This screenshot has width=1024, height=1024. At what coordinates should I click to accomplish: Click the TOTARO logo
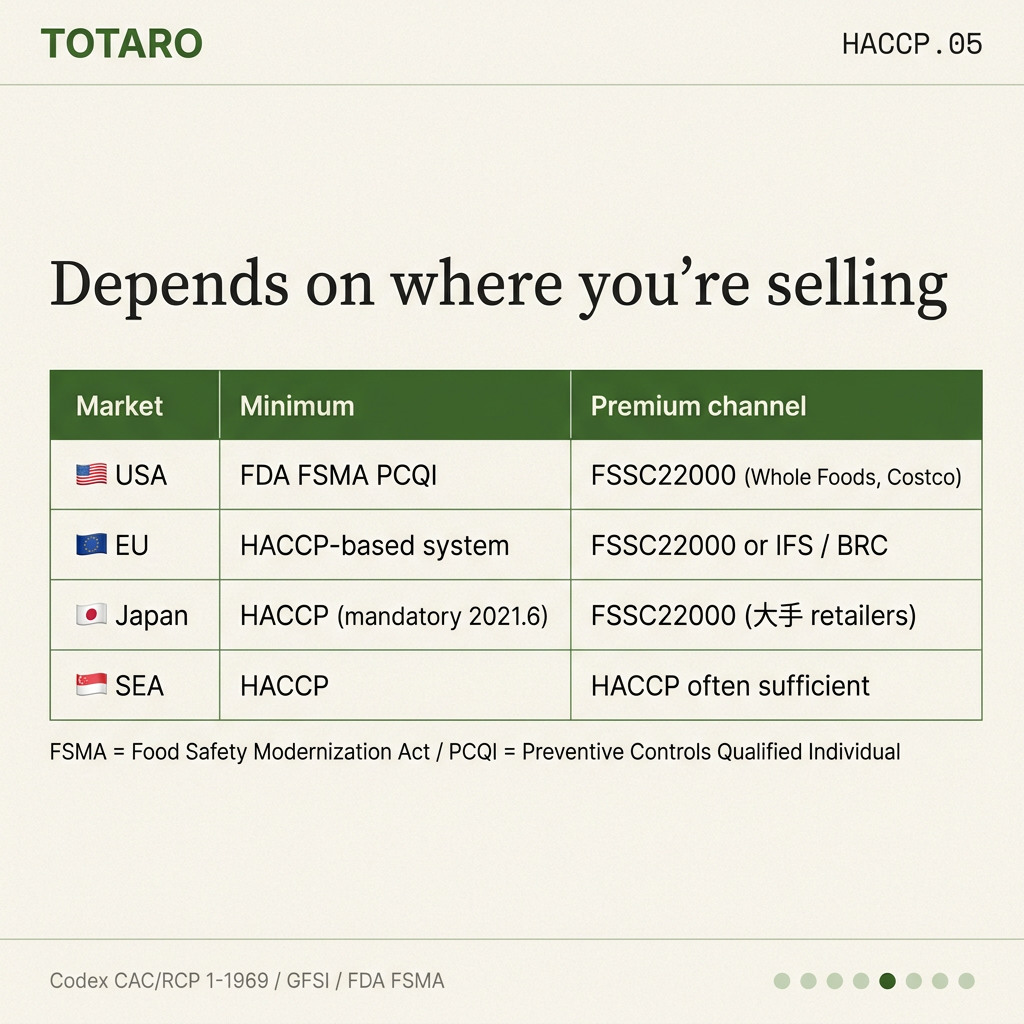[121, 44]
